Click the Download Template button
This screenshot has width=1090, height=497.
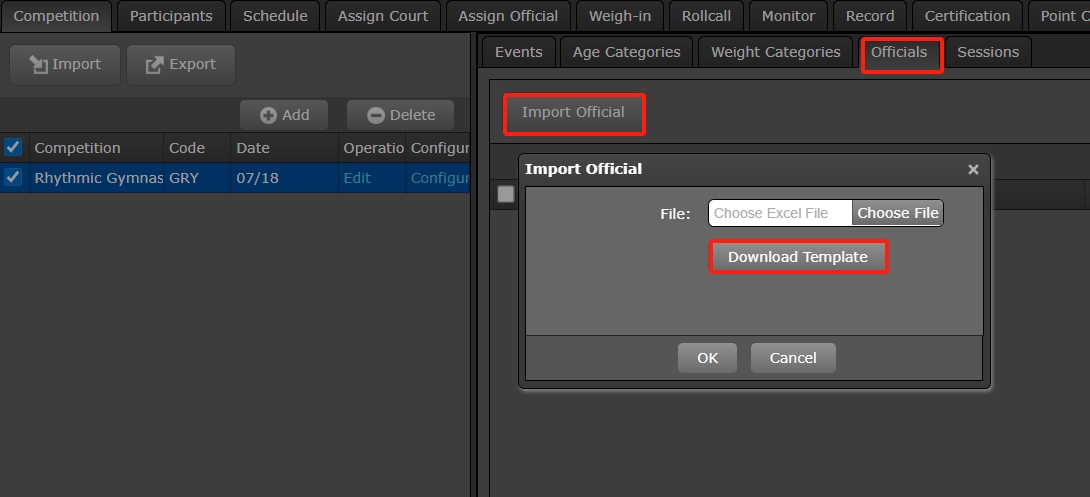(x=798, y=257)
